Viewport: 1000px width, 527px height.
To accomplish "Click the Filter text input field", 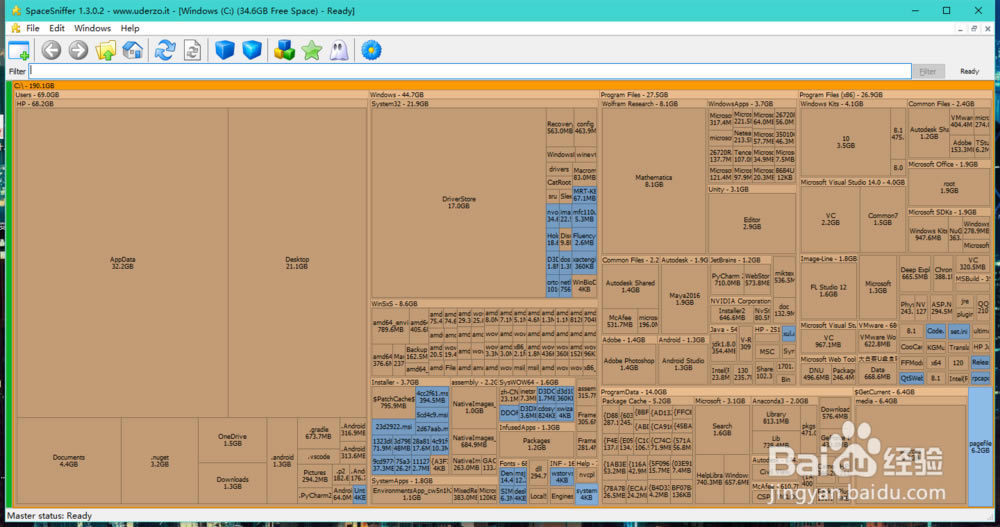I will (470, 71).
